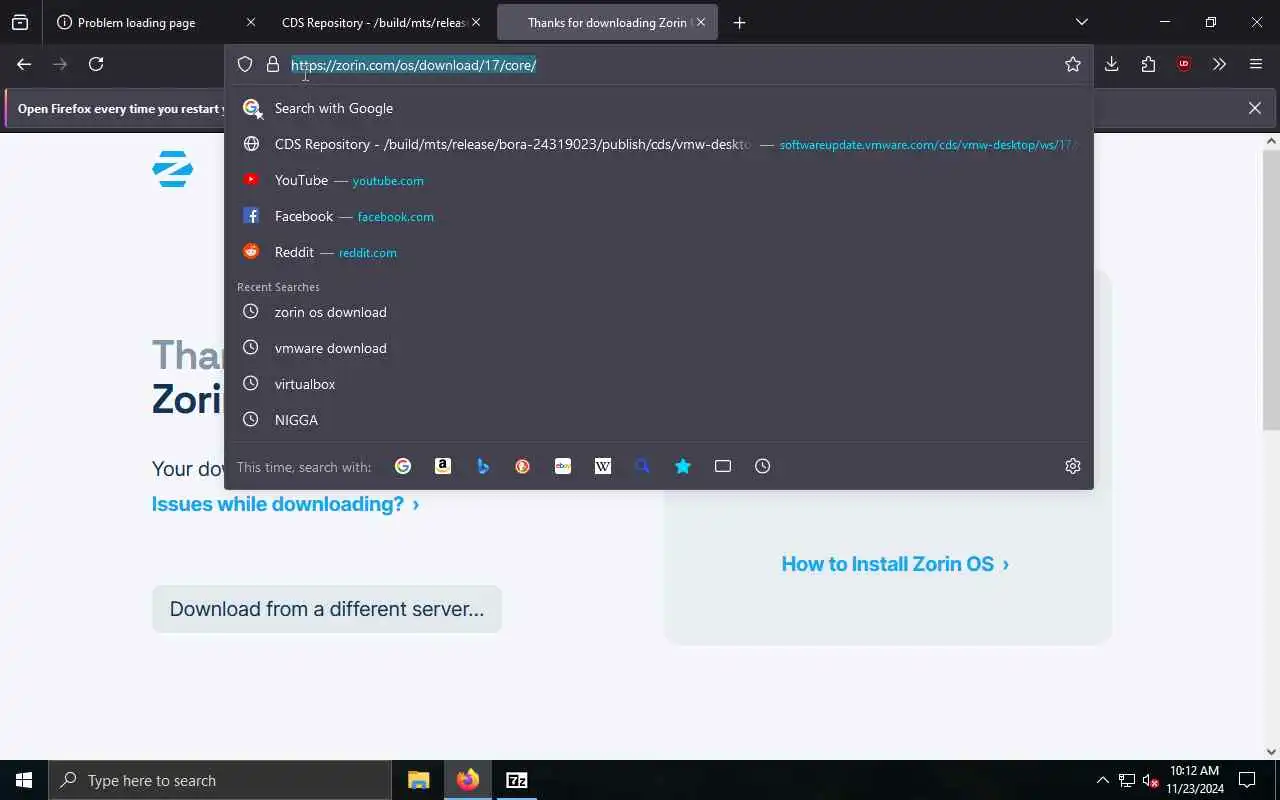This screenshot has width=1280, height=800.
Task: Search this time with Google engine icon
Action: pyautogui.click(x=403, y=466)
